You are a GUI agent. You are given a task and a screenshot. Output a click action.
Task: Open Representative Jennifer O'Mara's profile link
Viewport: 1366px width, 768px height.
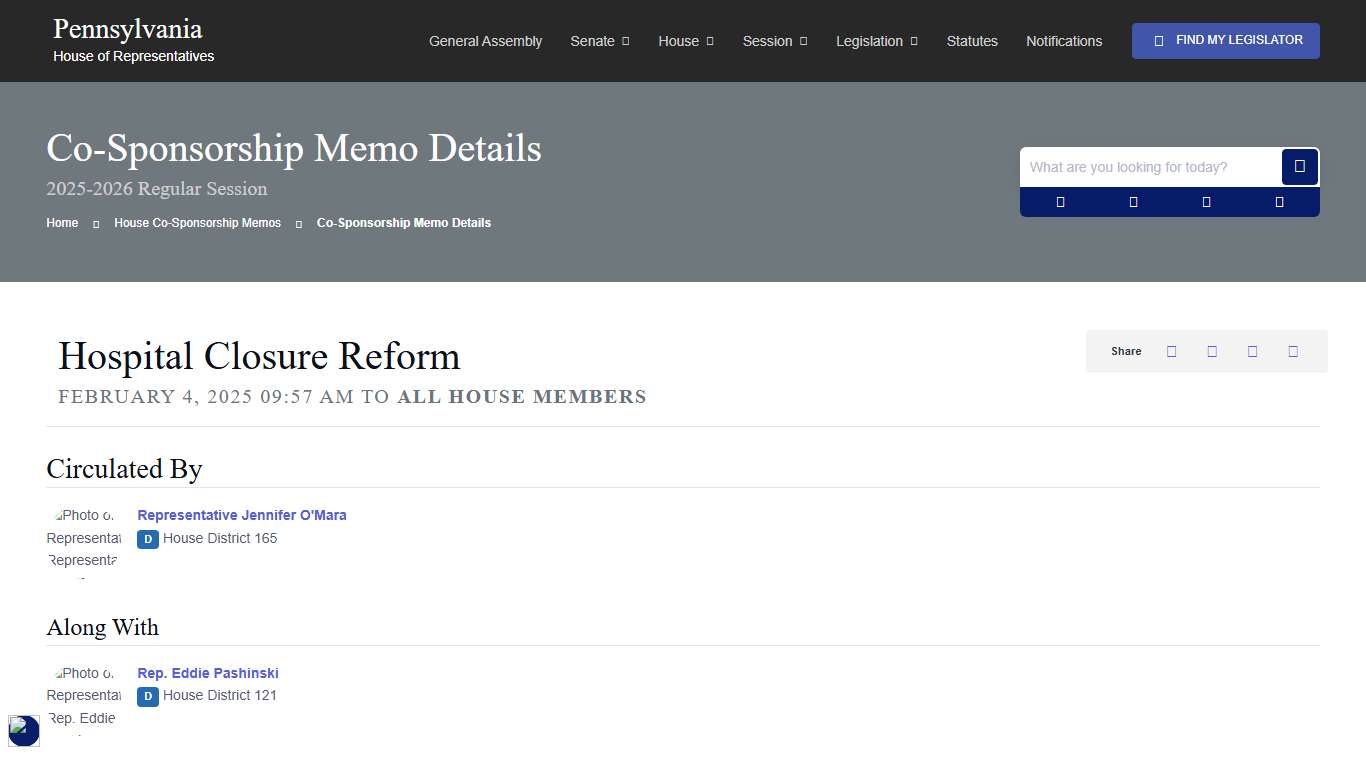click(241, 515)
